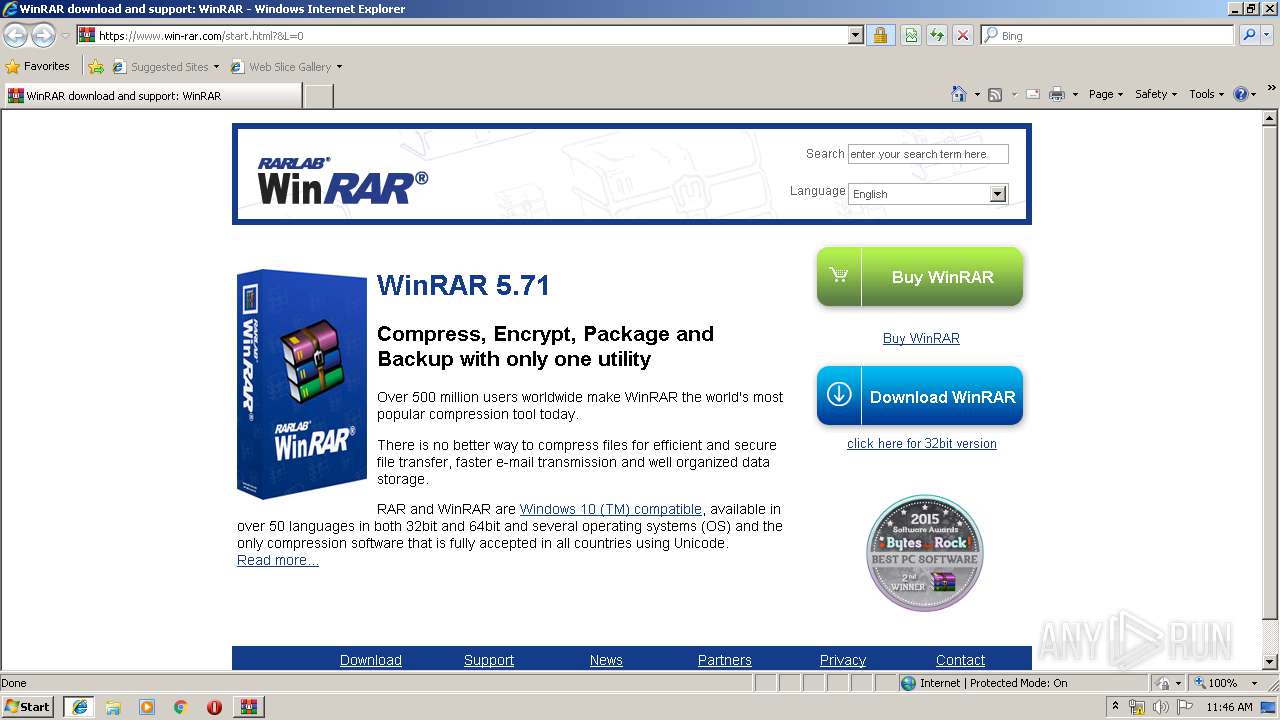Image resolution: width=1280 pixels, height=720 pixels.
Task: Open the Support footer link
Action: [x=489, y=660]
